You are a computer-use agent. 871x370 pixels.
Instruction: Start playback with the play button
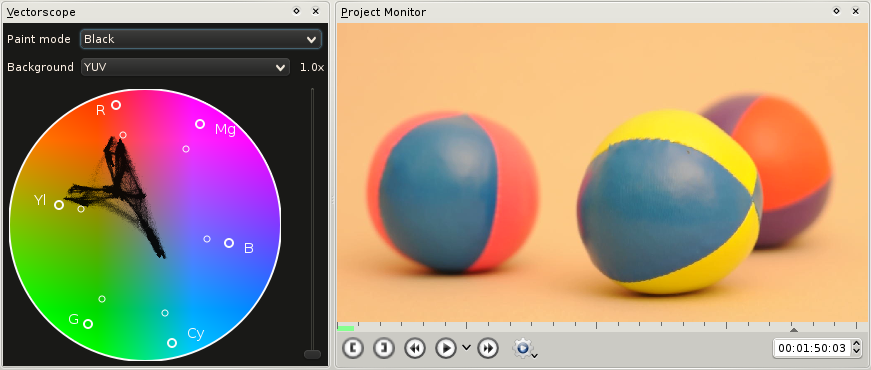click(445, 348)
